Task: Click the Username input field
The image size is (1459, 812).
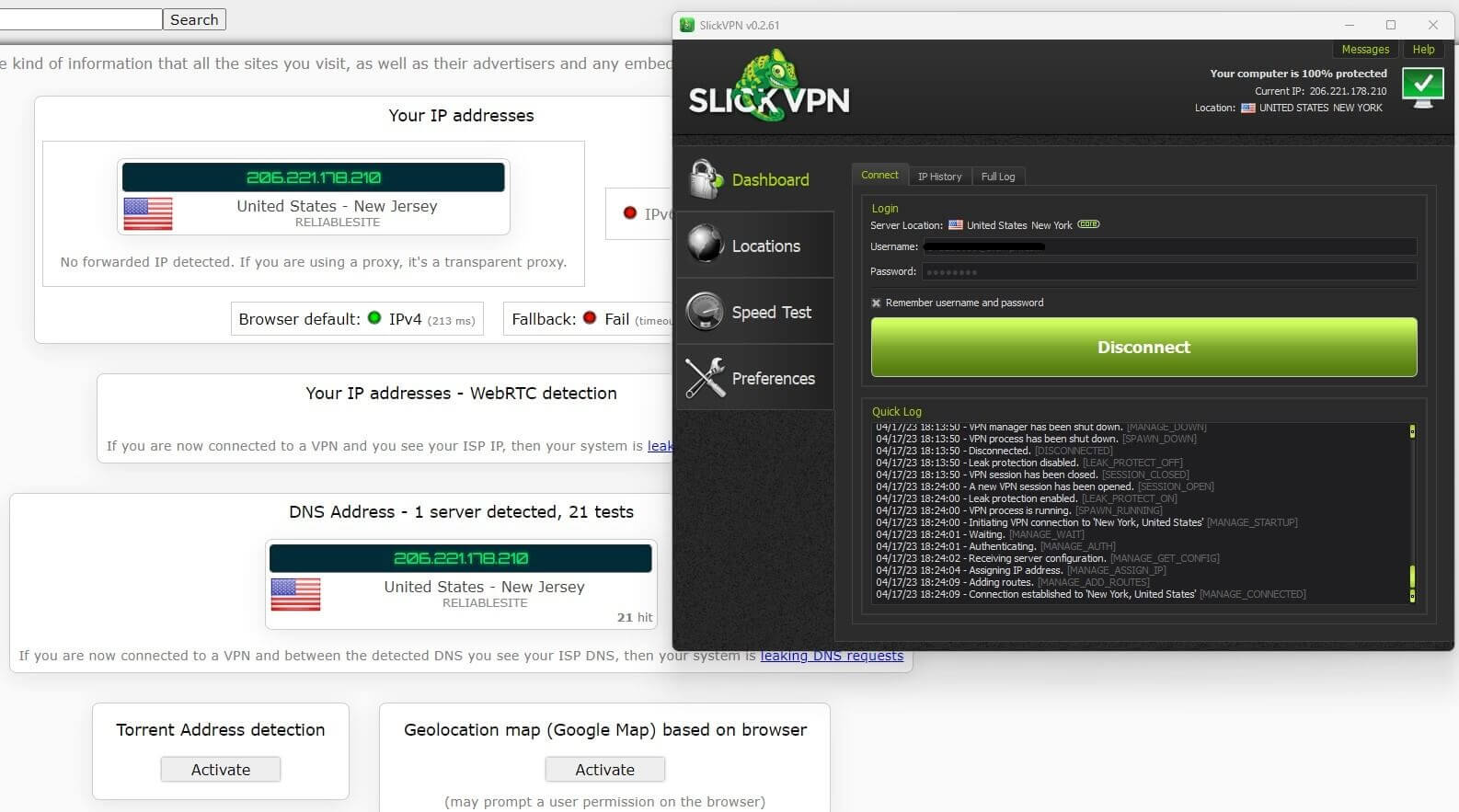Action: [1170, 246]
